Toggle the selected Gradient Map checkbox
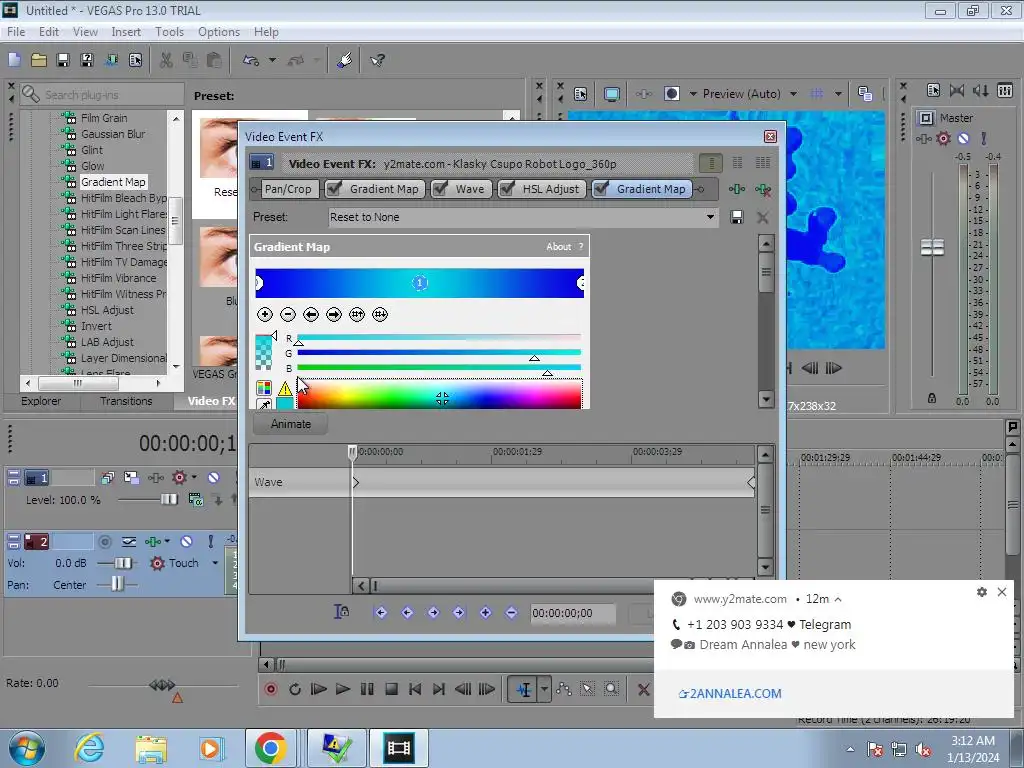1024x768 pixels. pyautogui.click(x=601, y=189)
